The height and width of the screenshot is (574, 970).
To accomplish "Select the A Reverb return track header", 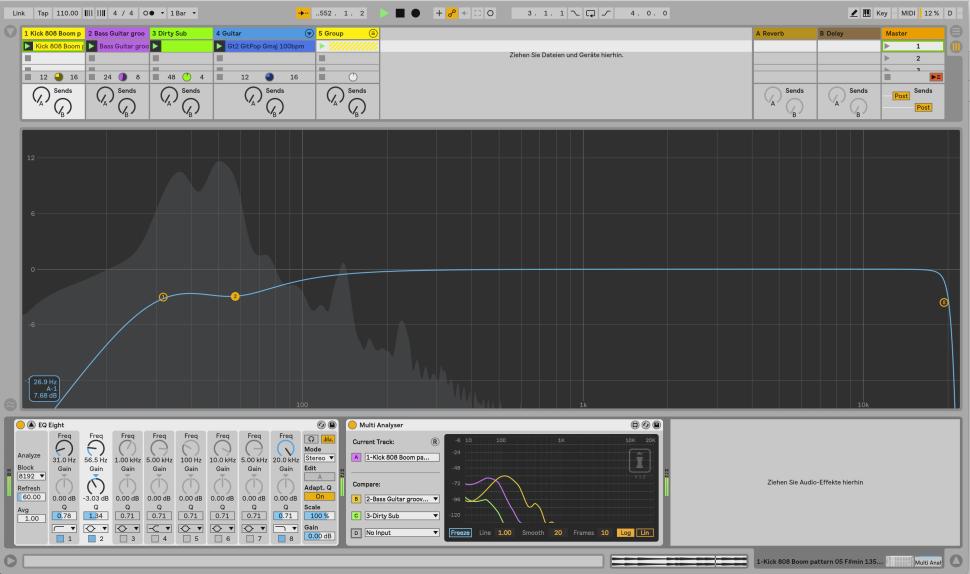I will coord(783,33).
